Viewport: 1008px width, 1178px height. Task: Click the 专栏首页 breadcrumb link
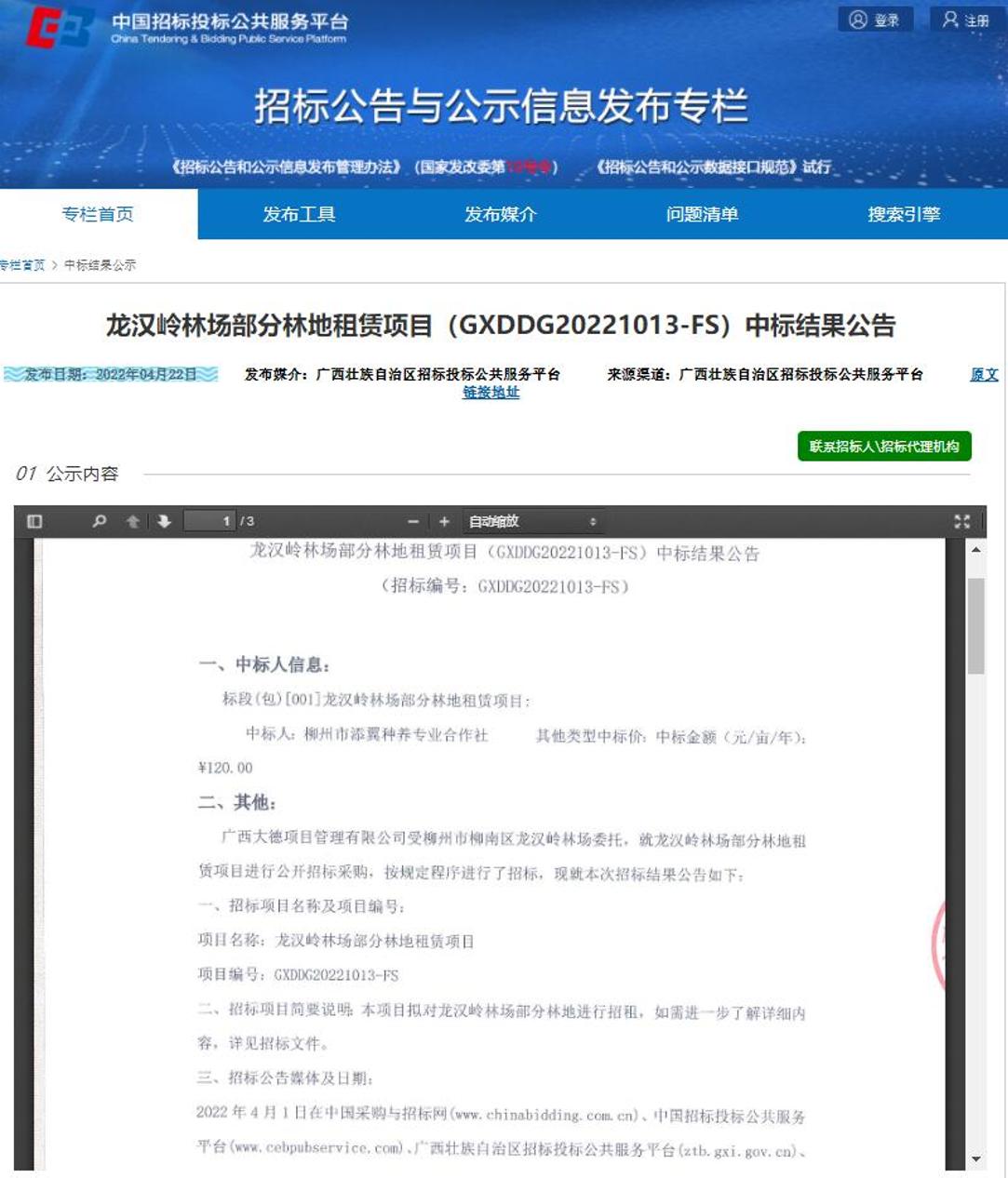pos(22,265)
